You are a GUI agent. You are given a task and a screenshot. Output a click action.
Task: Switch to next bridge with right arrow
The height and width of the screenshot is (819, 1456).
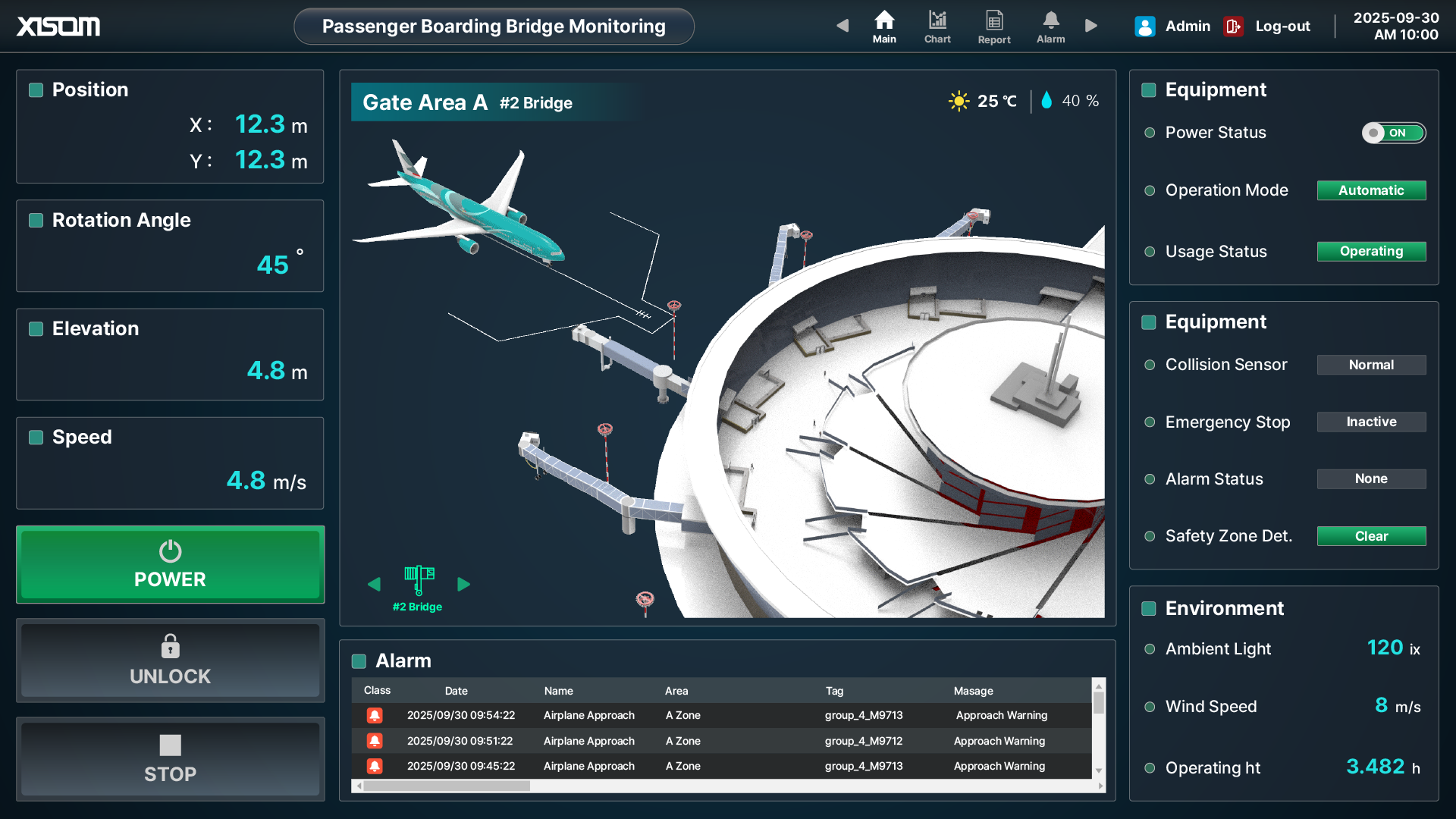(463, 584)
